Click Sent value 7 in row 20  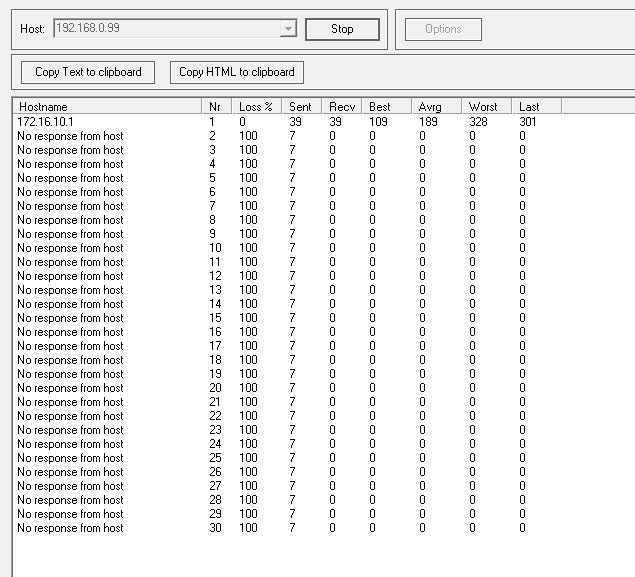[292, 388]
